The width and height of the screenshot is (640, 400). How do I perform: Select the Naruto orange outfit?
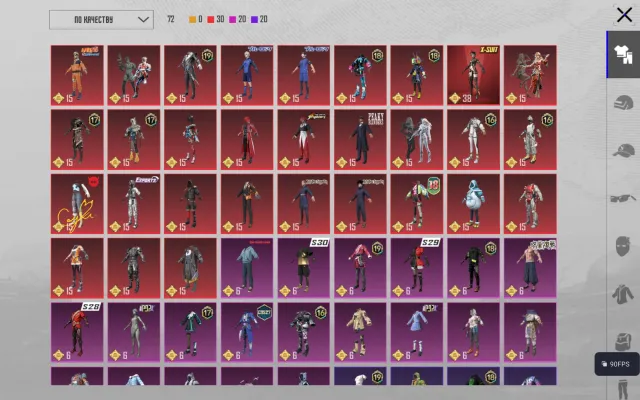[x=77, y=75]
